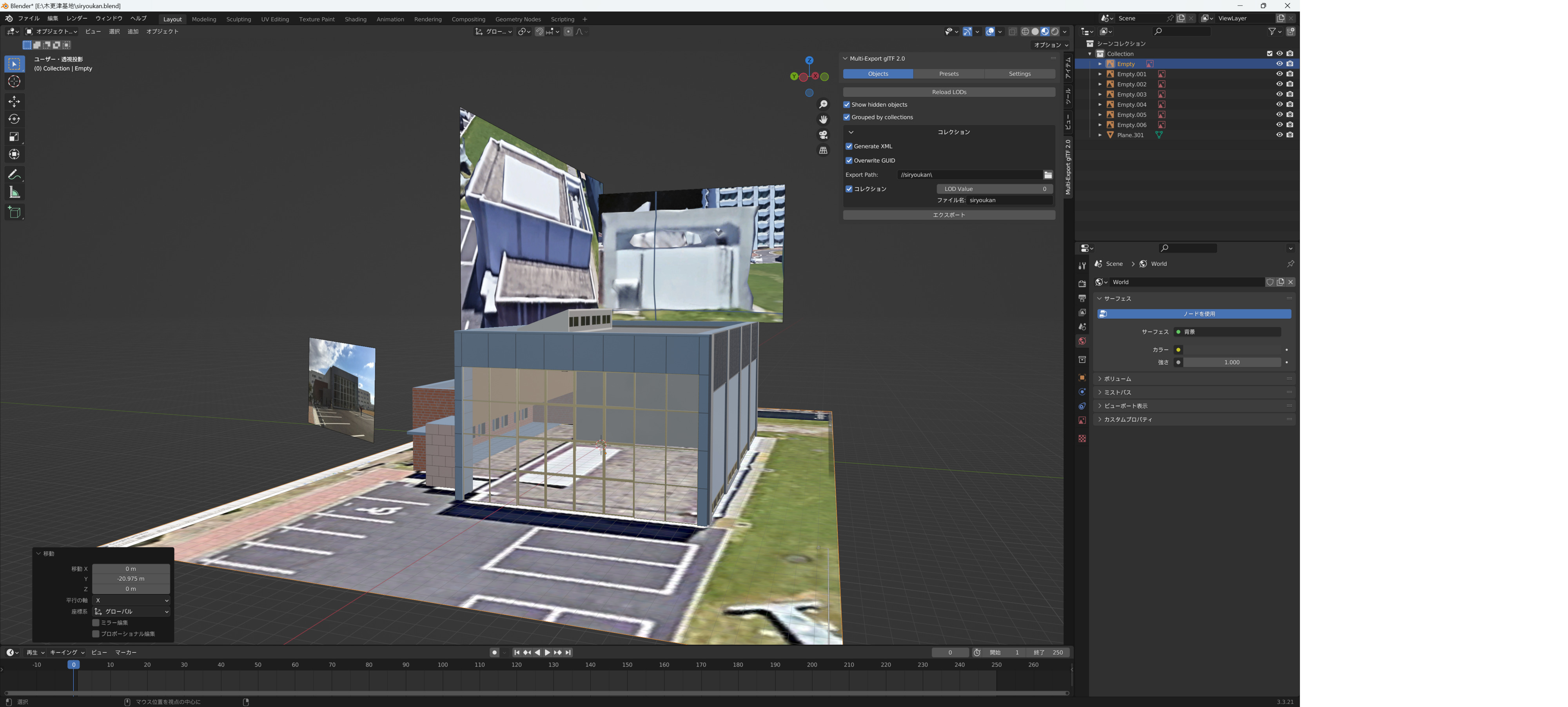Click the LOD Value slider field
The width and height of the screenshot is (1568, 707).
click(x=995, y=189)
